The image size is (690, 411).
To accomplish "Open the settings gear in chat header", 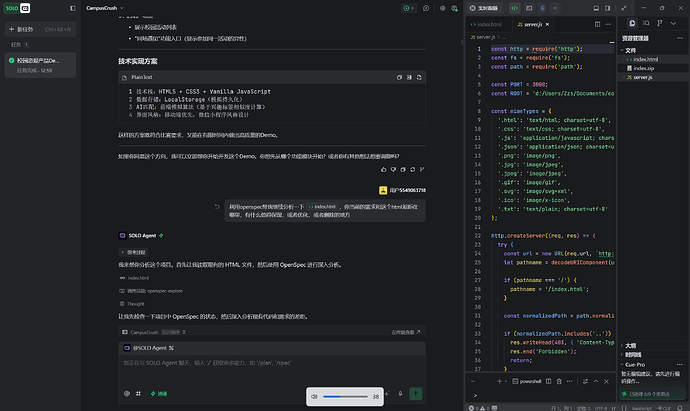I will [x=442, y=8].
